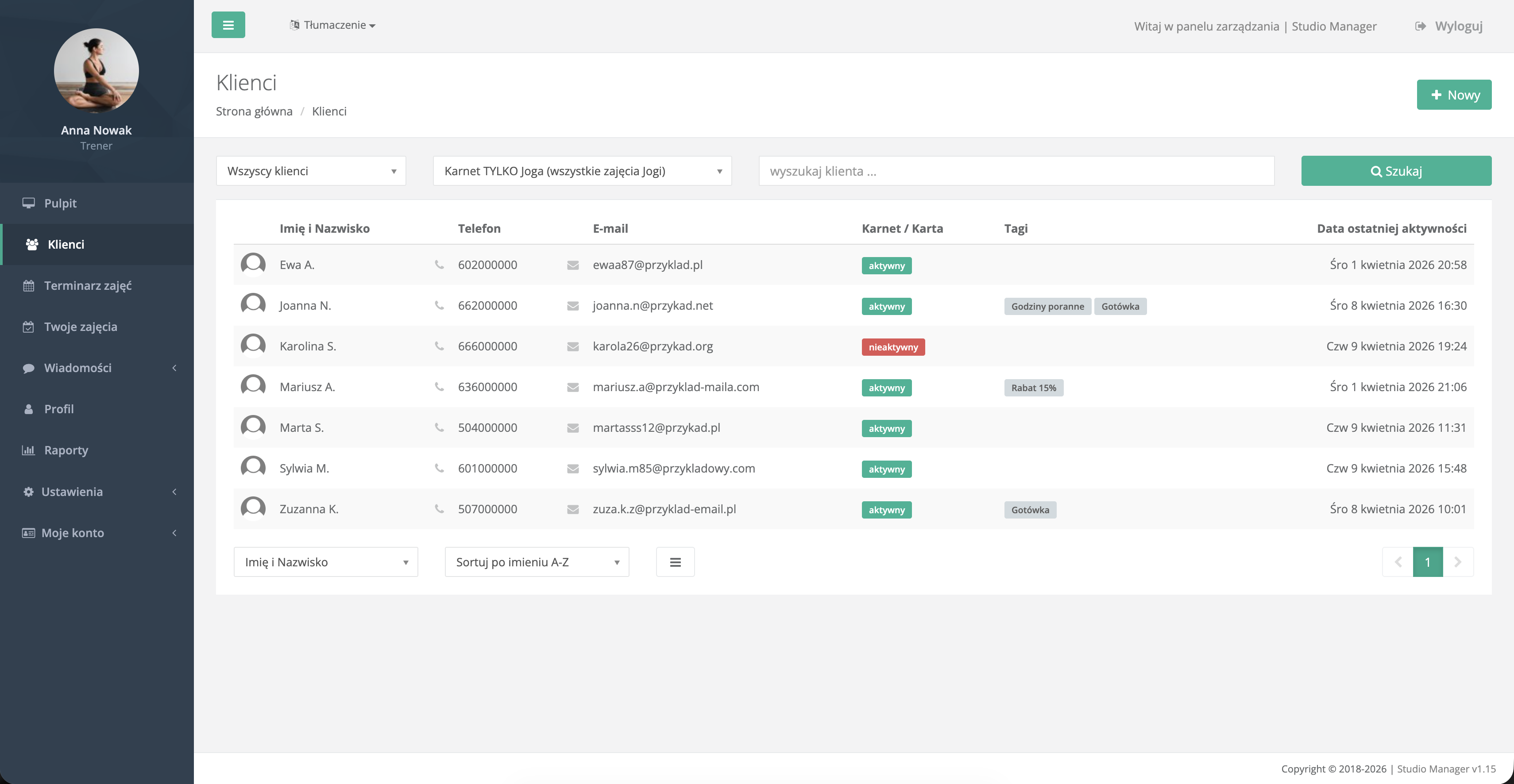Click the envelope icon beside joanna.n@przykad.net
This screenshot has height=784, width=1514.
[572, 306]
